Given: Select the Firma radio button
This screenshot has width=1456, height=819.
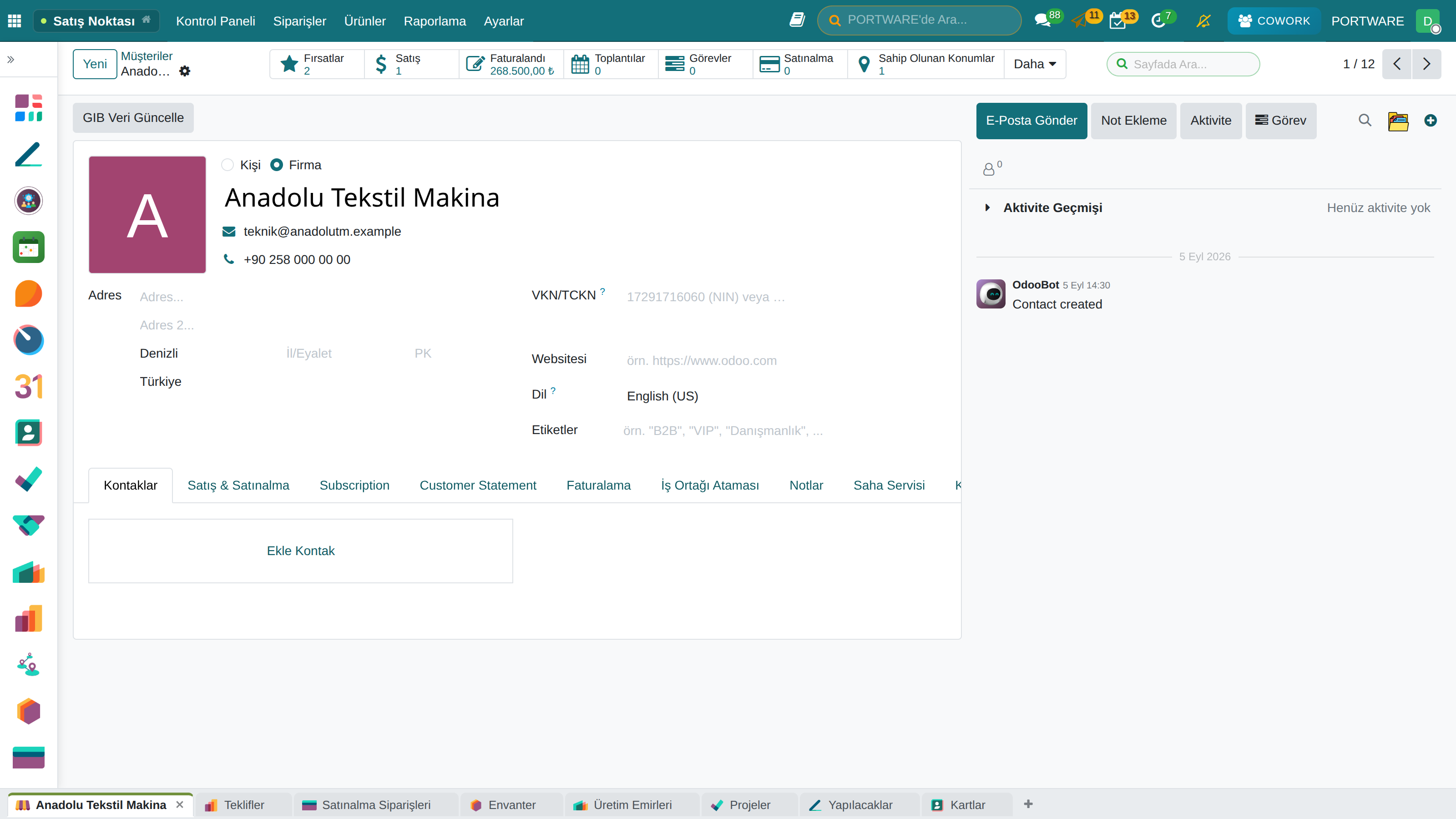Looking at the screenshot, I should pyautogui.click(x=276, y=165).
